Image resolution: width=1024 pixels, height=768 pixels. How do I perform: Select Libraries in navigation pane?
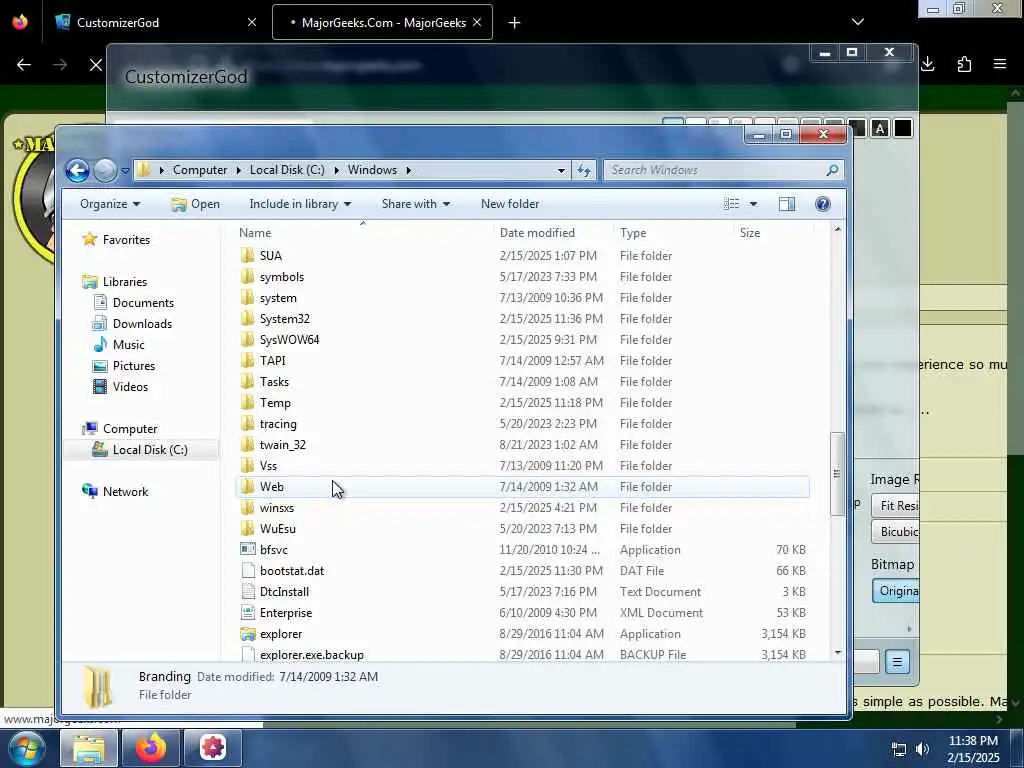124,281
